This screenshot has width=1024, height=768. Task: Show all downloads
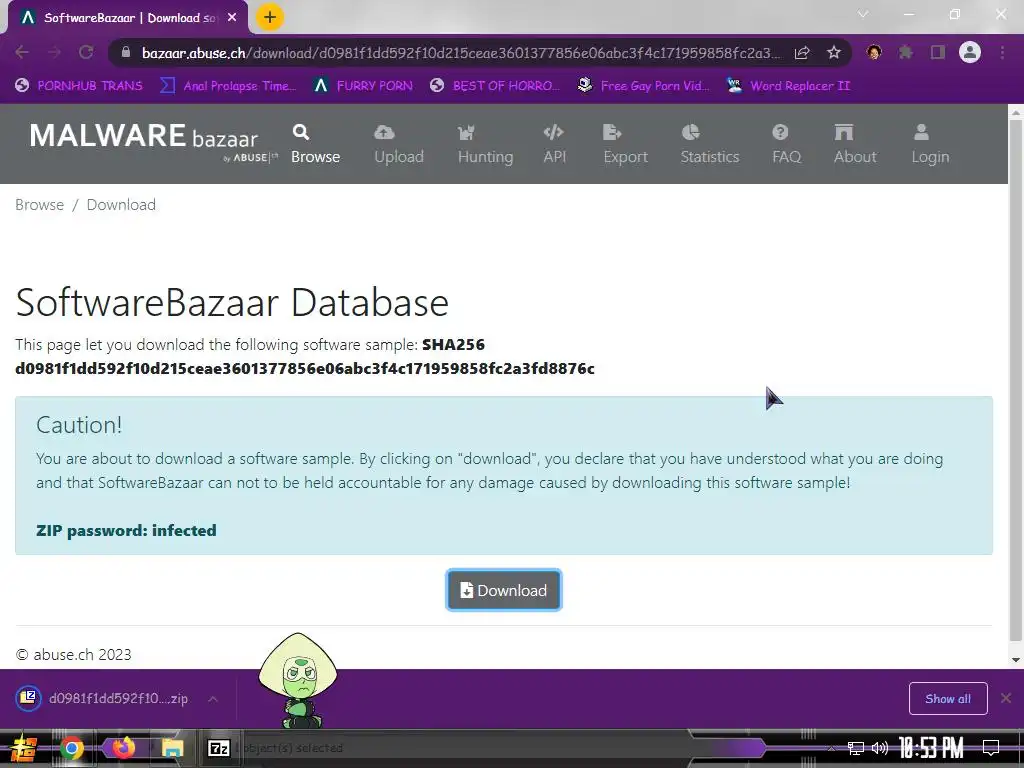click(x=948, y=699)
